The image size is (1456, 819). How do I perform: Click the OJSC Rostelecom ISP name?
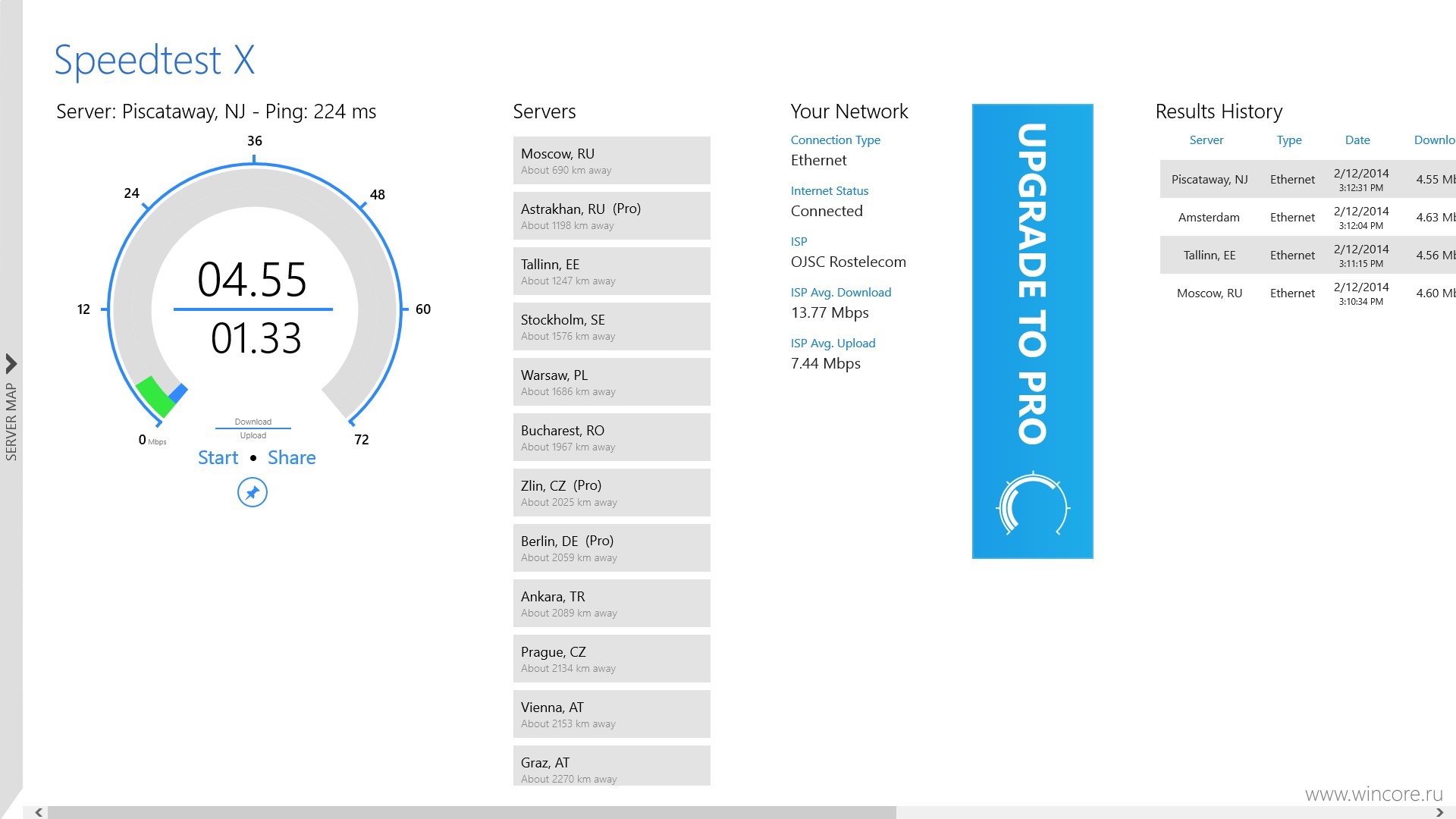coord(849,262)
